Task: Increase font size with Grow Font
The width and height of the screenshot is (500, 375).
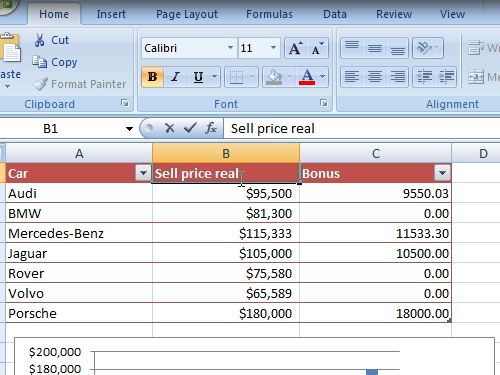Action: pos(295,48)
